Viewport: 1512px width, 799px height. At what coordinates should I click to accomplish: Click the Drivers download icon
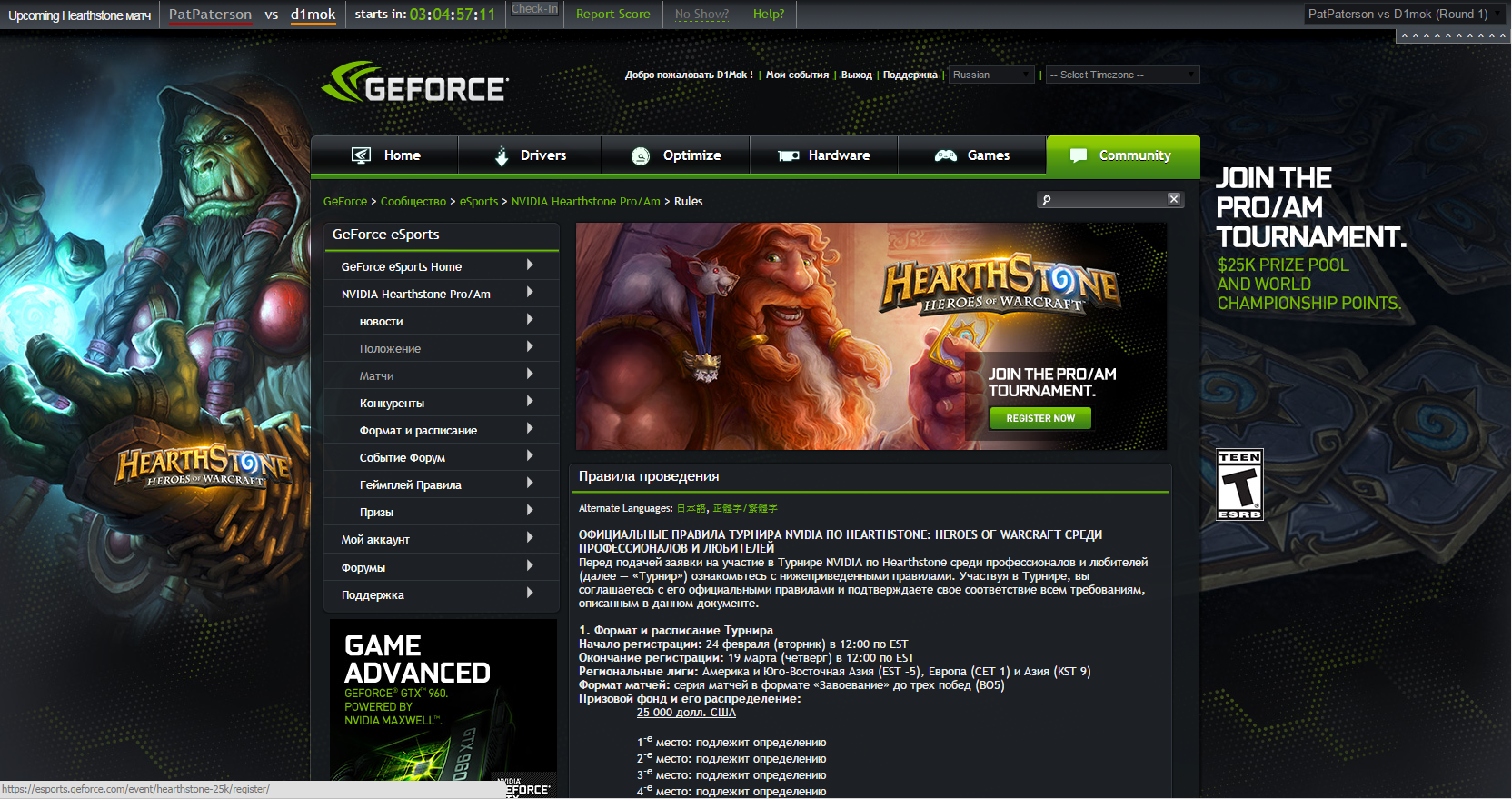point(502,155)
